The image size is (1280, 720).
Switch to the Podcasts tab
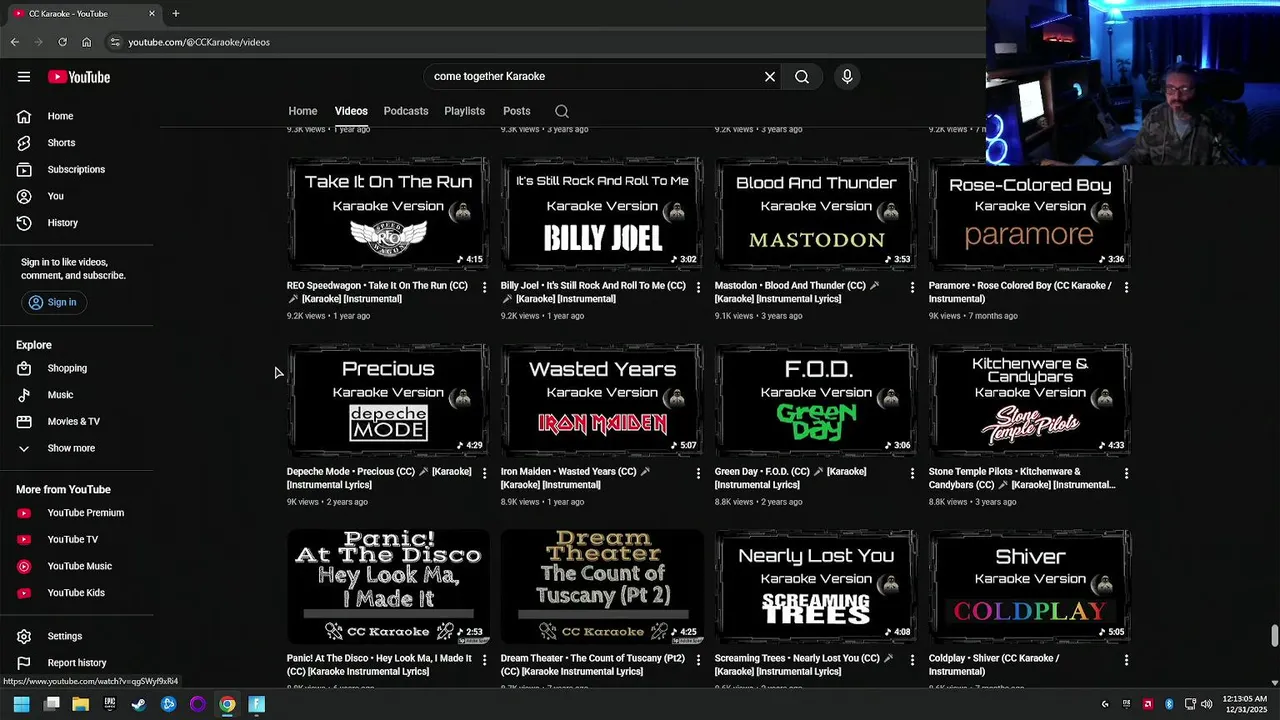click(x=406, y=111)
